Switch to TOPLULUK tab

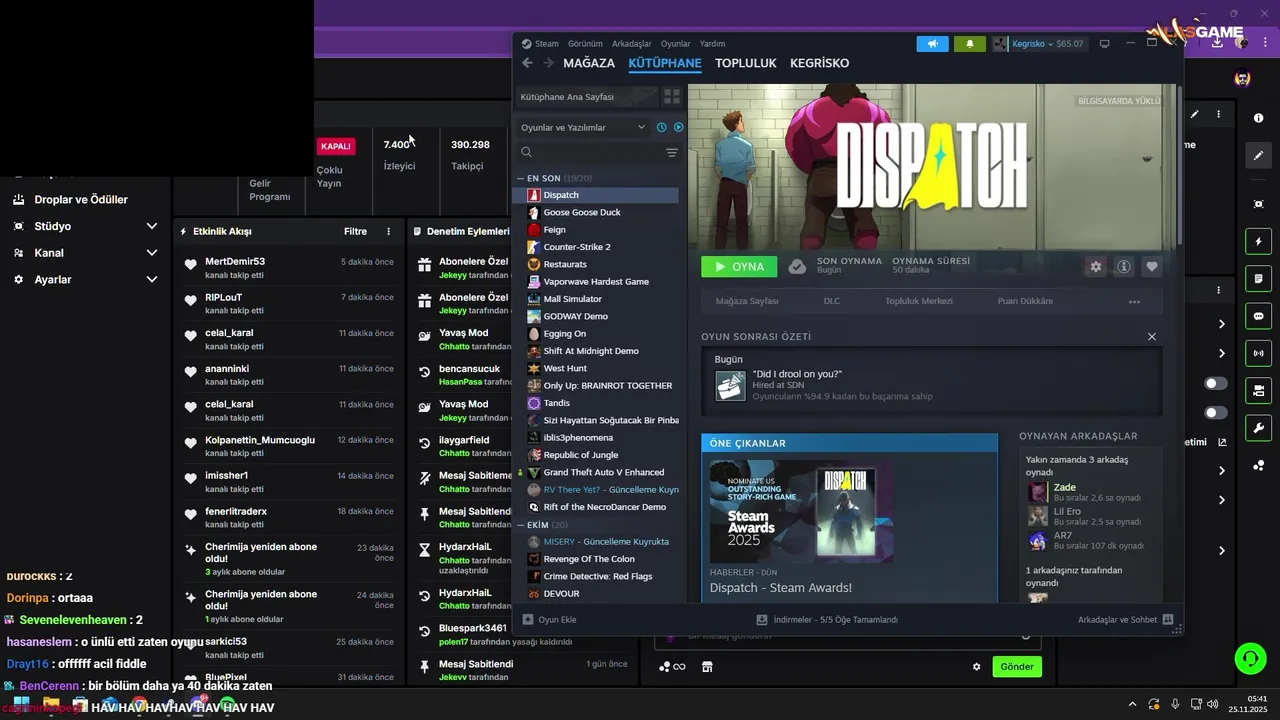(x=746, y=63)
